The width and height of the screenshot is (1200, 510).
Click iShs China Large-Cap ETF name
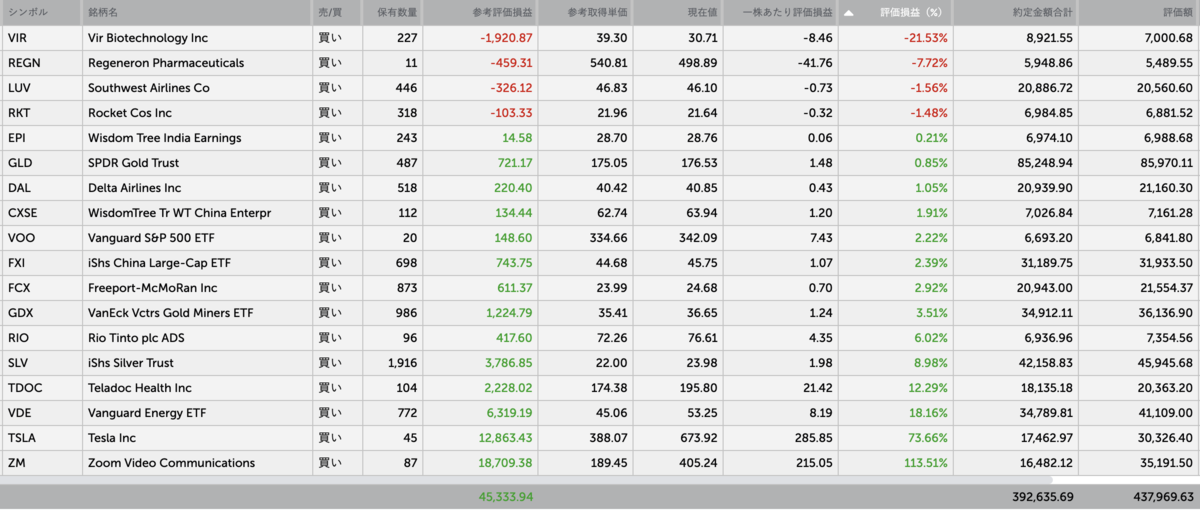pos(160,263)
